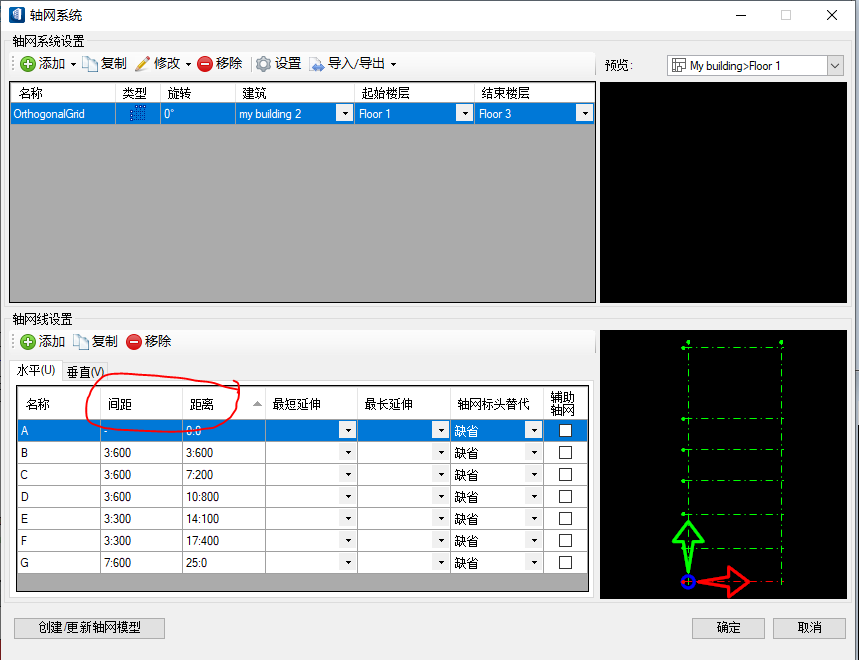Click the distance cell 10:800
This screenshot has height=660, width=859.
point(224,496)
